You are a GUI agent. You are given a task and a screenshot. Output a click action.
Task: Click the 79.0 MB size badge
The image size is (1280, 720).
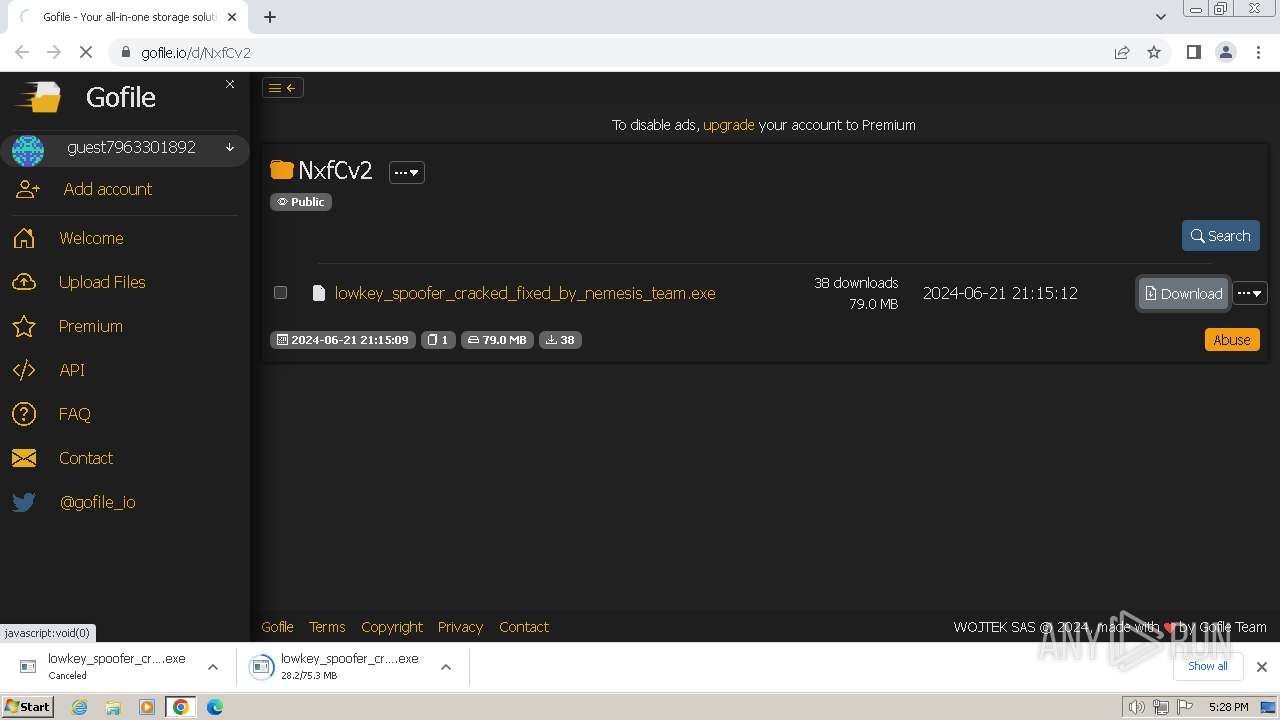click(497, 340)
